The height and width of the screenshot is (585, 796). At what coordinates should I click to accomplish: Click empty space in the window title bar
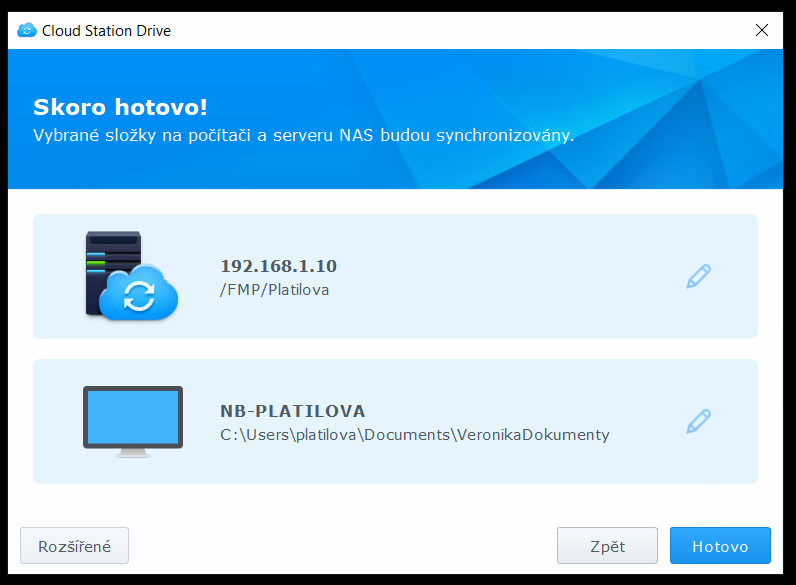(450, 30)
